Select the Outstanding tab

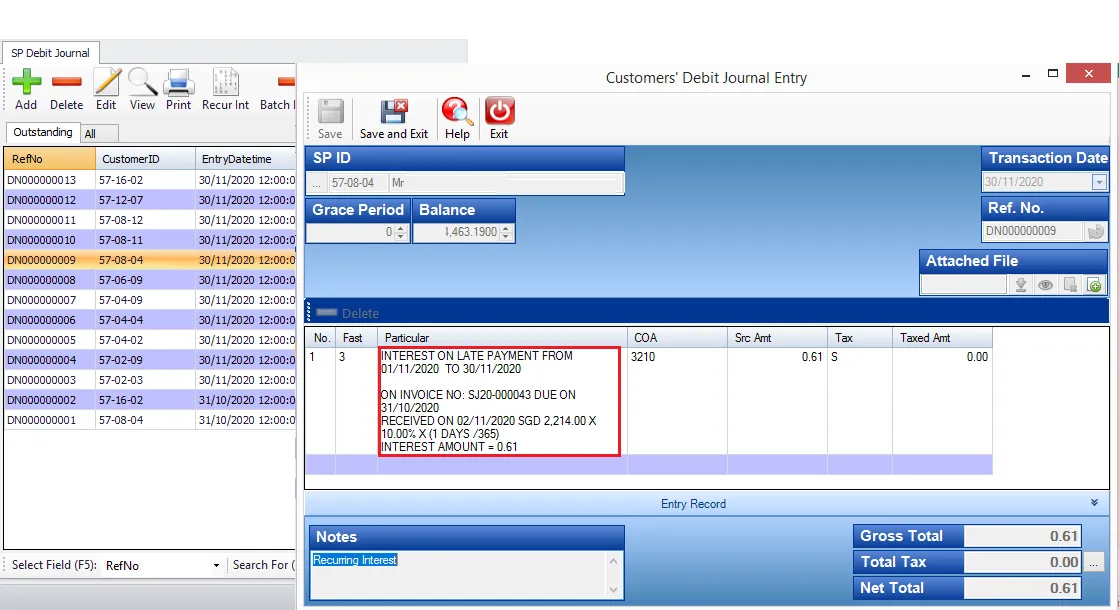(42, 132)
